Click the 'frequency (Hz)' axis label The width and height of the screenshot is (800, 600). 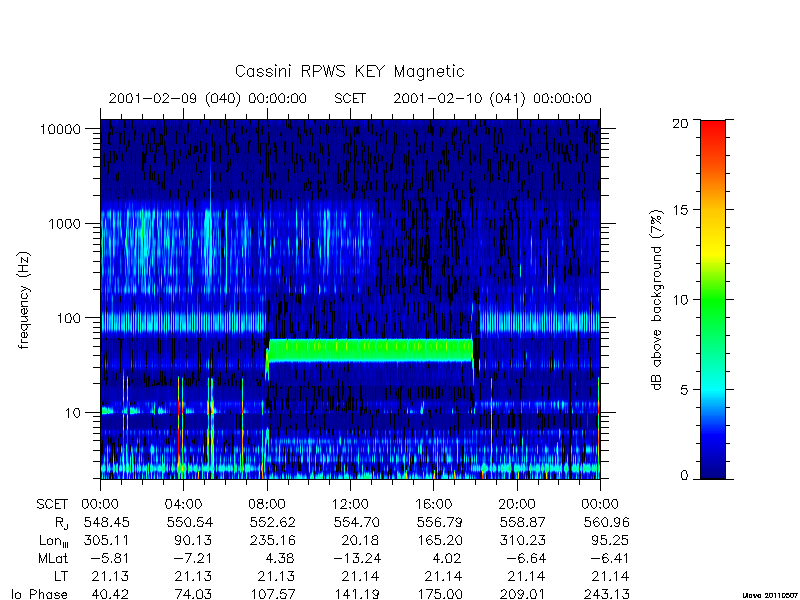(x=24, y=300)
